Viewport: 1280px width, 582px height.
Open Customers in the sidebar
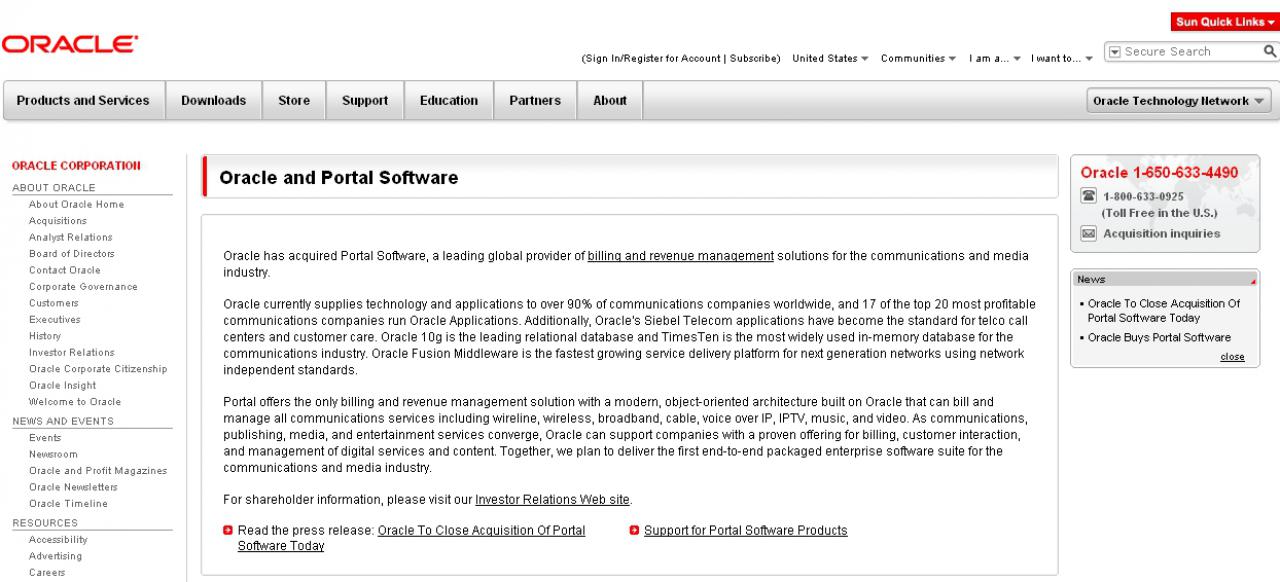(x=54, y=302)
